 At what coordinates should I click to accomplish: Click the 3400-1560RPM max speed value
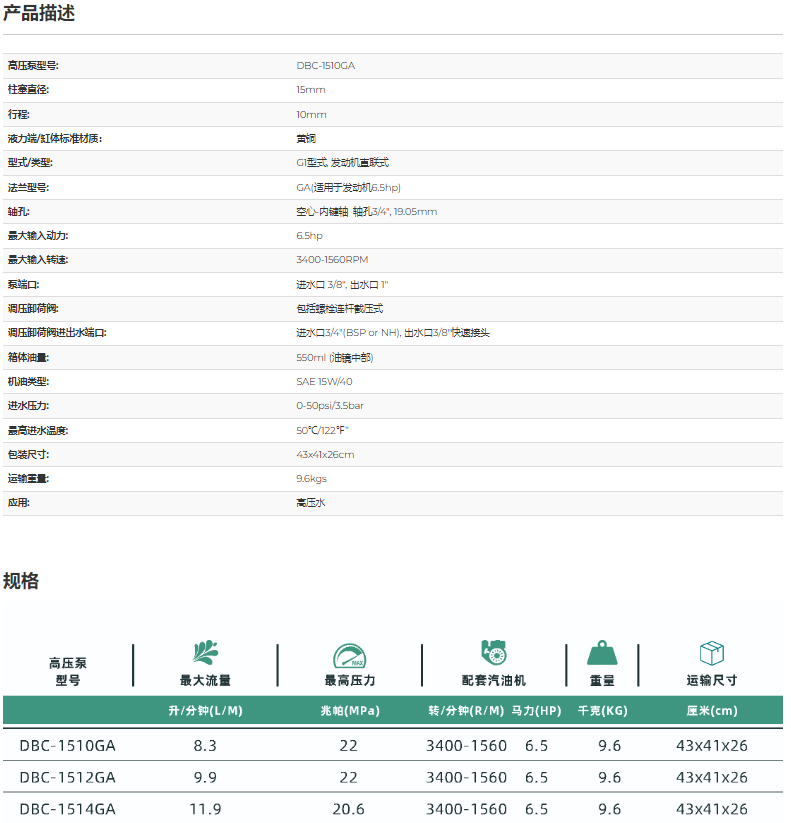pyautogui.click(x=332, y=260)
